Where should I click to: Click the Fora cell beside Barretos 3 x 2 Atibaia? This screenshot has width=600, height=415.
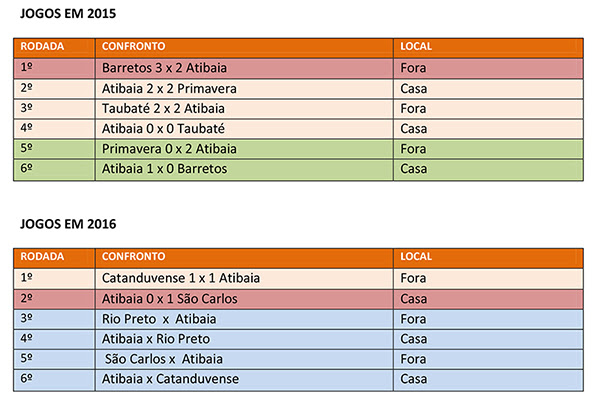[413, 68]
